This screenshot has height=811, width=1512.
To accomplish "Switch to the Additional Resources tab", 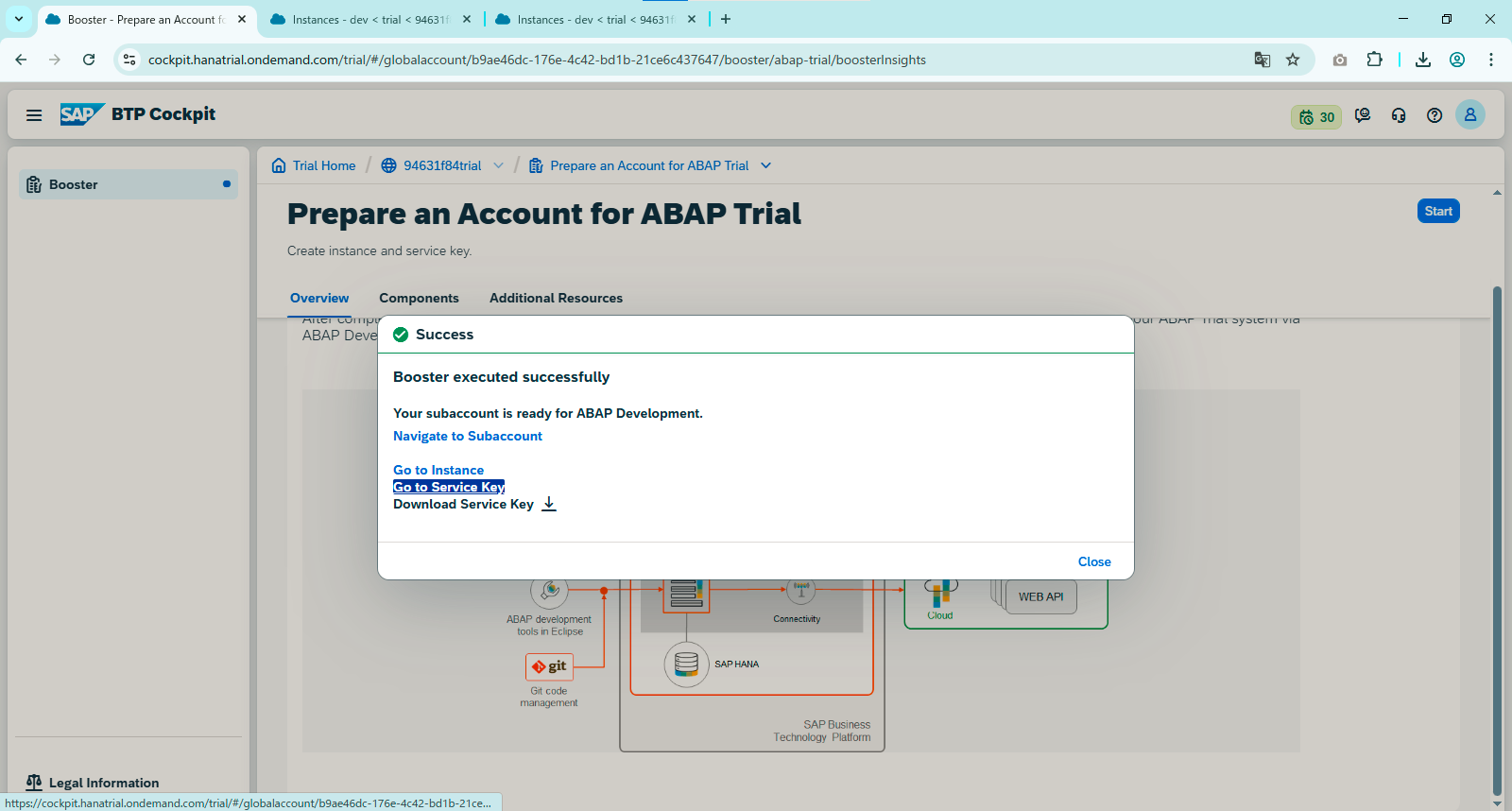I will coord(556,298).
